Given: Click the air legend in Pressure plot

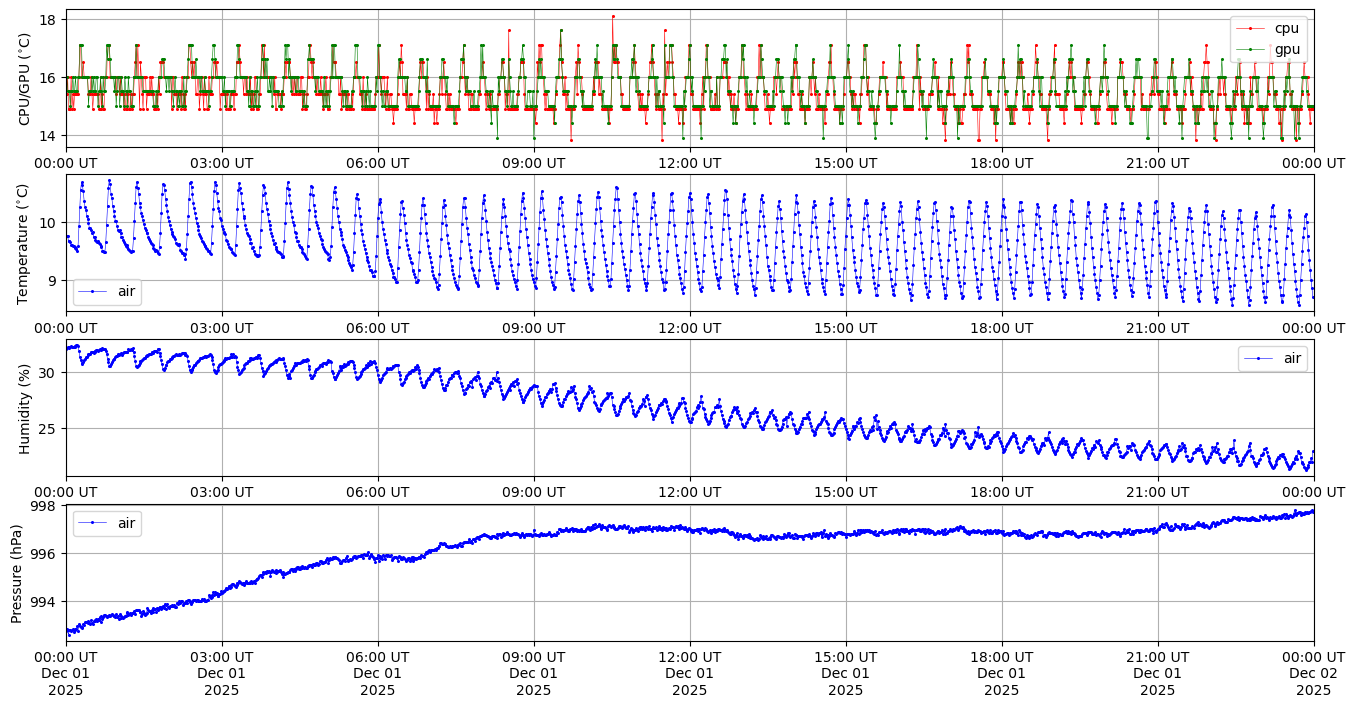Looking at the screenshot, I should [107, 523].
